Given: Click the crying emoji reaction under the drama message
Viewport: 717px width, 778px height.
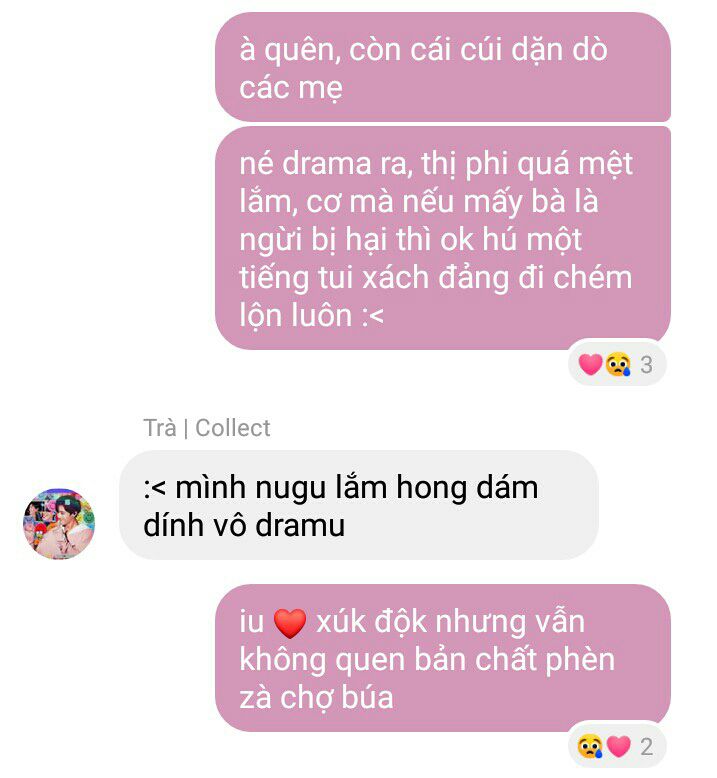Looking at the screenshot, I should [x=617, y=364].
